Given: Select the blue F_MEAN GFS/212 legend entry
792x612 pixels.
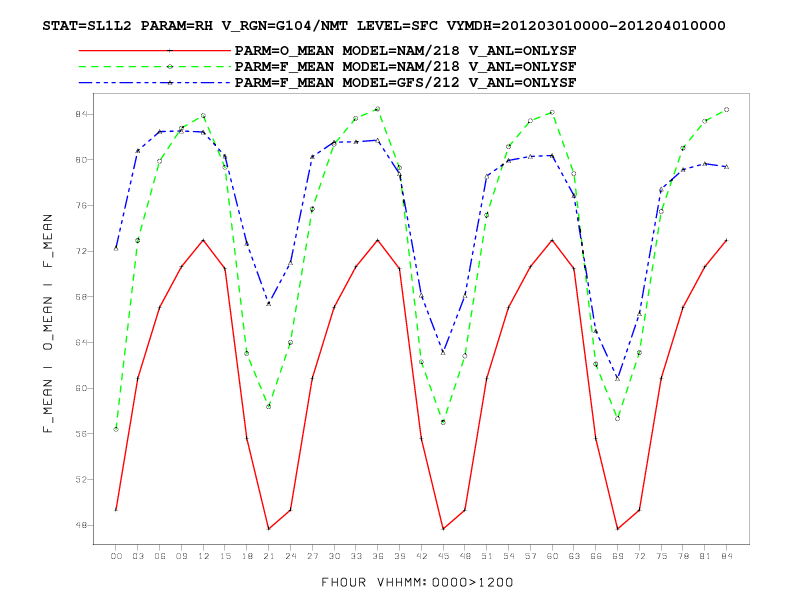Looking at the screenshot, I should click(x=328, y=83).
